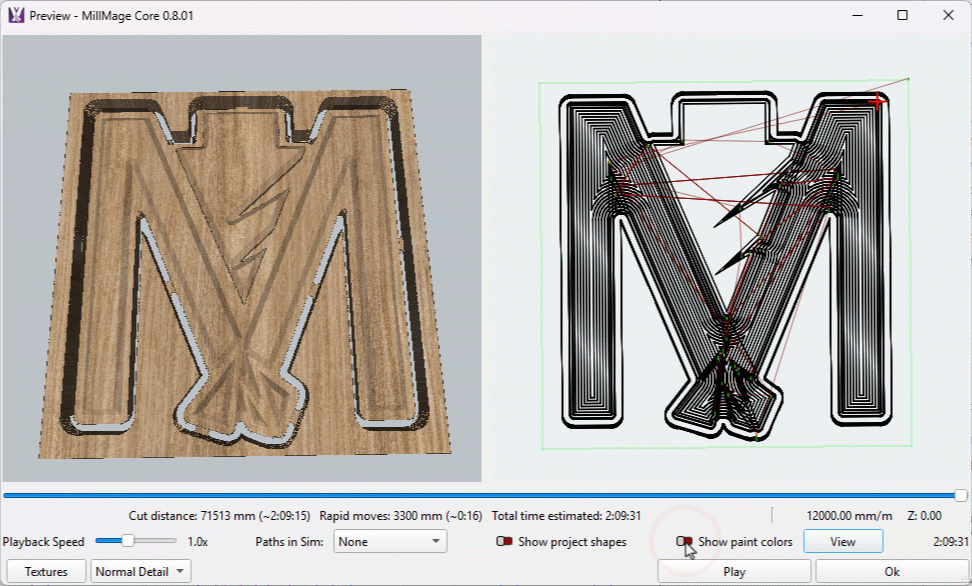The height and width of the screenshot is (586, 972).
Task: Open the Paths in Sim dropdown
Action: pyautogui.click(x=390, y=542)
